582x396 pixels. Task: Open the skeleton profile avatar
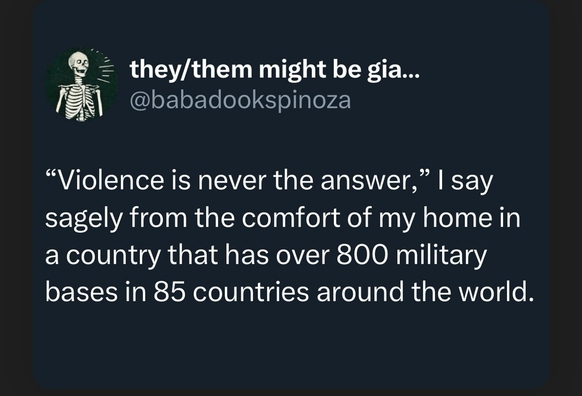82,85
